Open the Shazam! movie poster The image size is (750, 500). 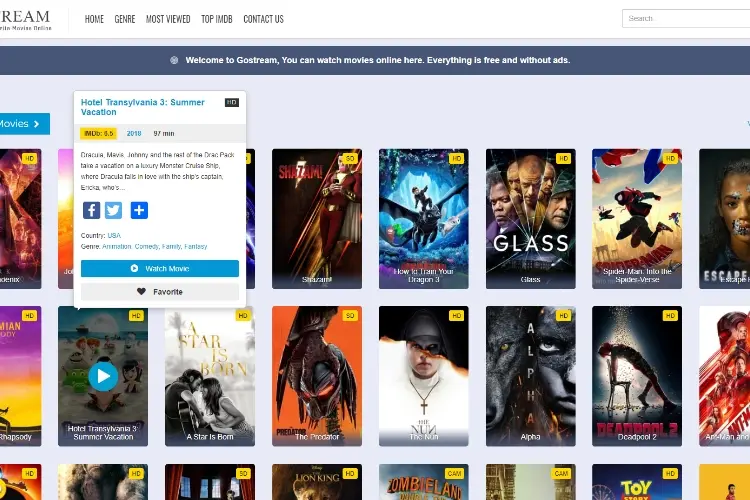click(x=317, y=219)
